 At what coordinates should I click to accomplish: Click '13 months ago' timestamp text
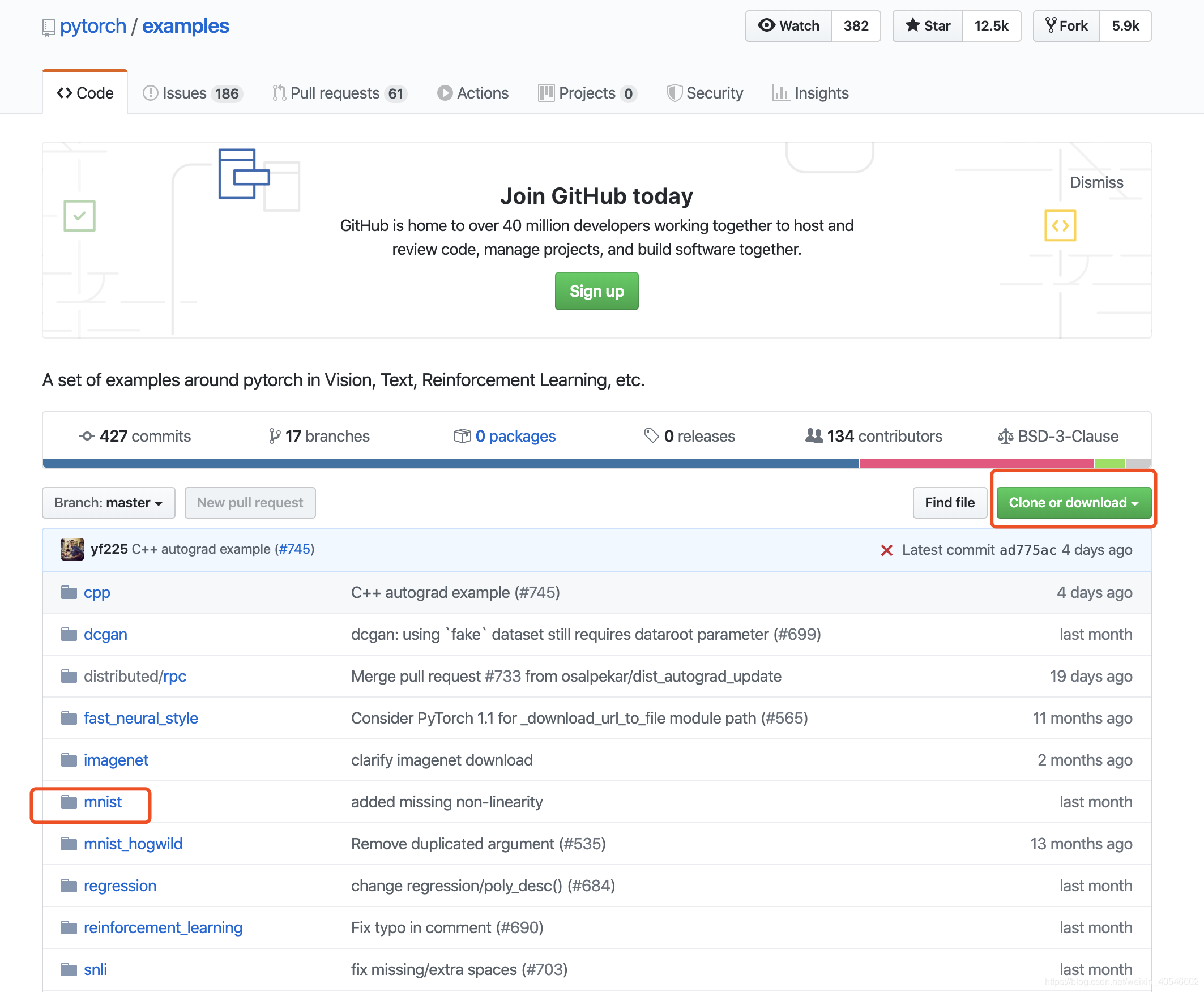[1081, 844]
